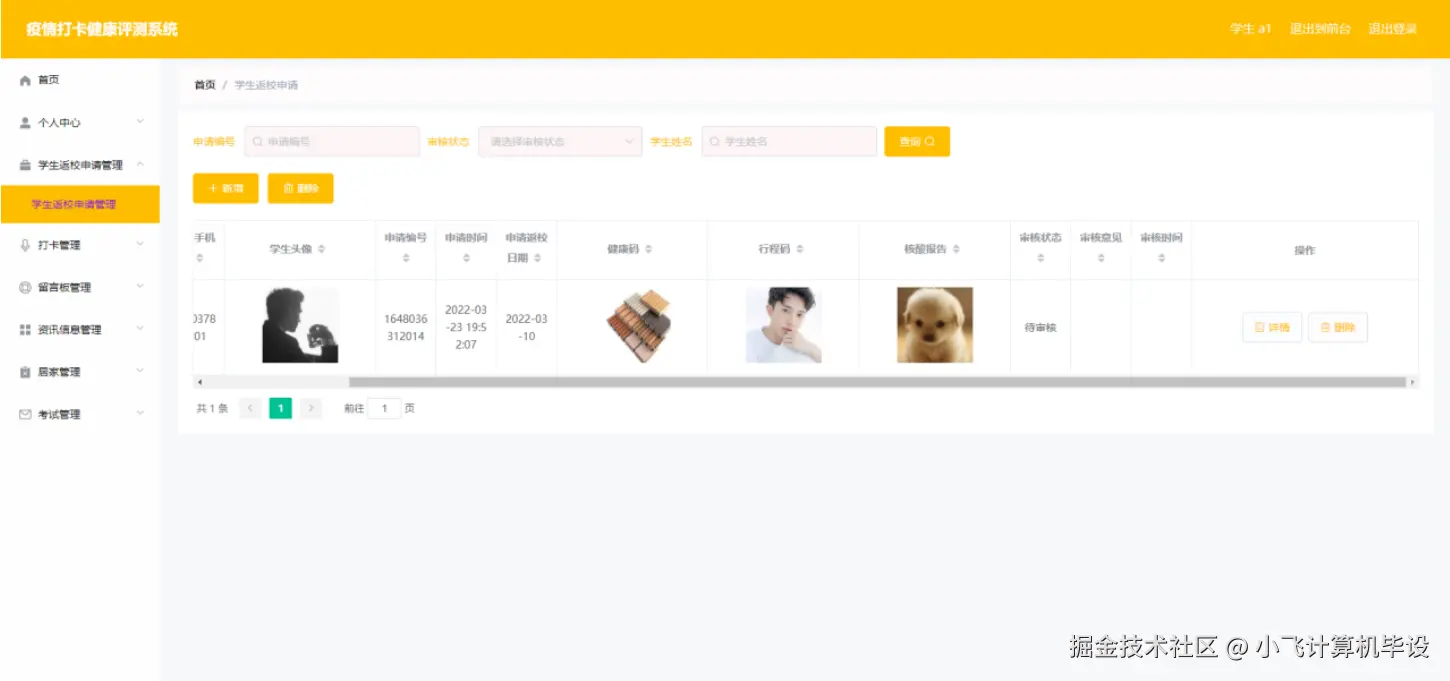Viewport: 1450px width, 681px height.
Task: Click the 前往 page number input
Action: click(x=384, y=408)
